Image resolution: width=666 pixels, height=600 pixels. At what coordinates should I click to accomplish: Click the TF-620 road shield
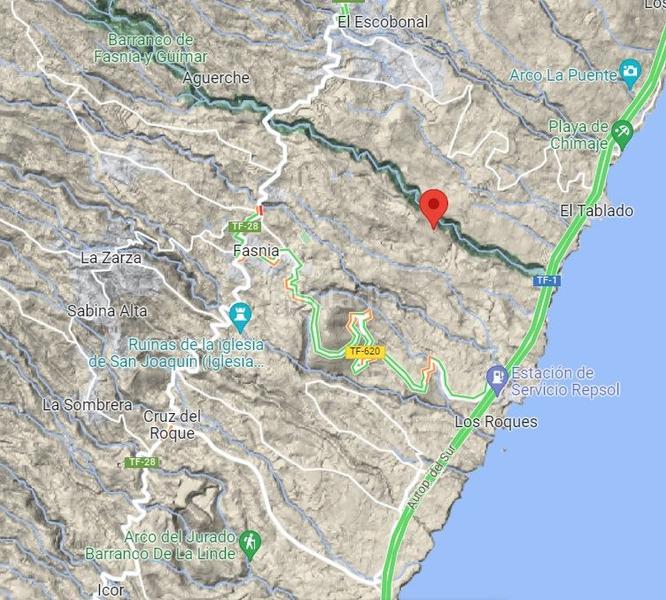point(364,352)
